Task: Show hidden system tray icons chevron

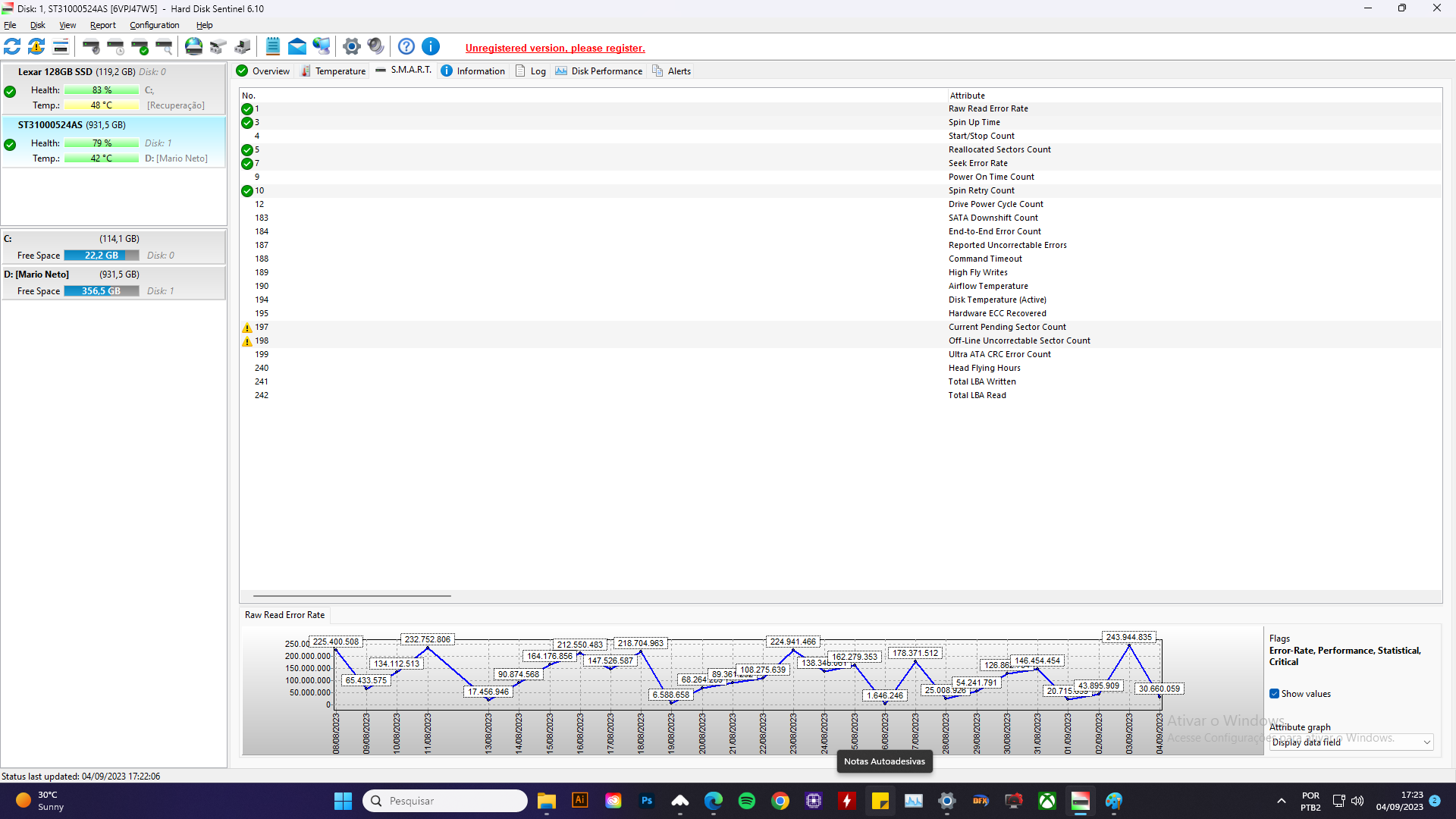Action: 1282,801
